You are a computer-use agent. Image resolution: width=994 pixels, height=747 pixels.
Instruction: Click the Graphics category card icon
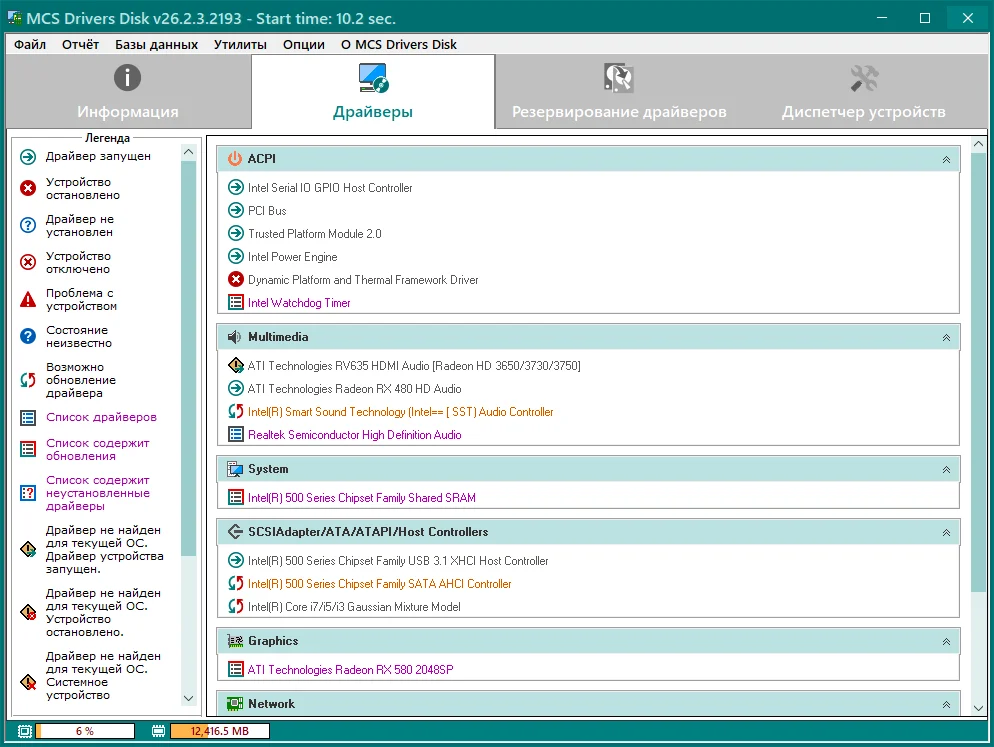[x=235, y=641]
